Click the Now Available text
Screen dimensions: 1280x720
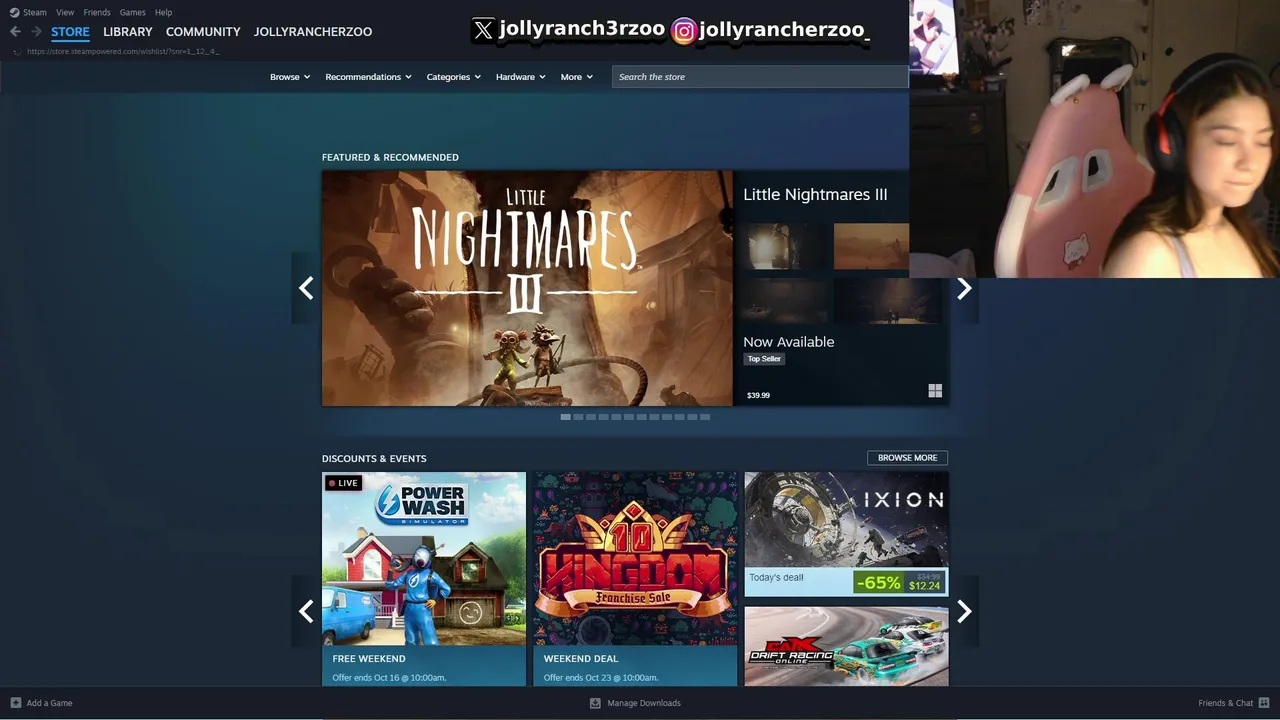pyautogui.click(x=788, y=342)
